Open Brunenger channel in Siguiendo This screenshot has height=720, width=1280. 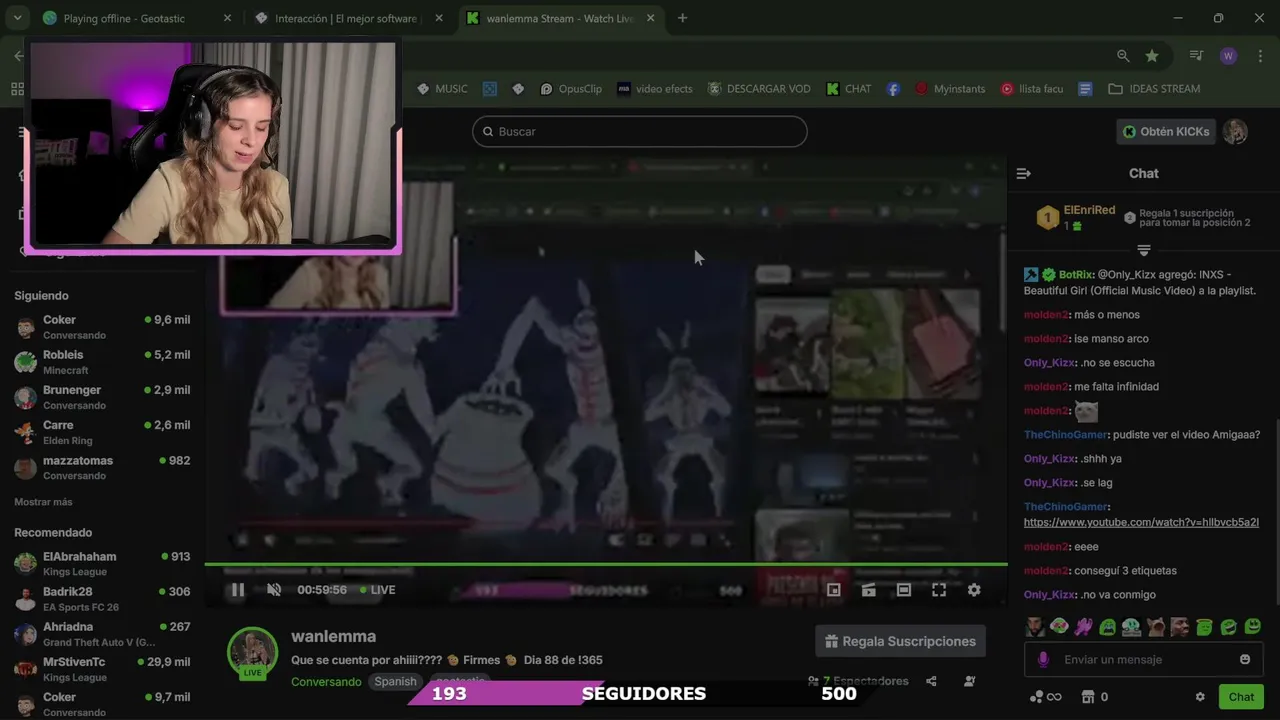(102, 397)
